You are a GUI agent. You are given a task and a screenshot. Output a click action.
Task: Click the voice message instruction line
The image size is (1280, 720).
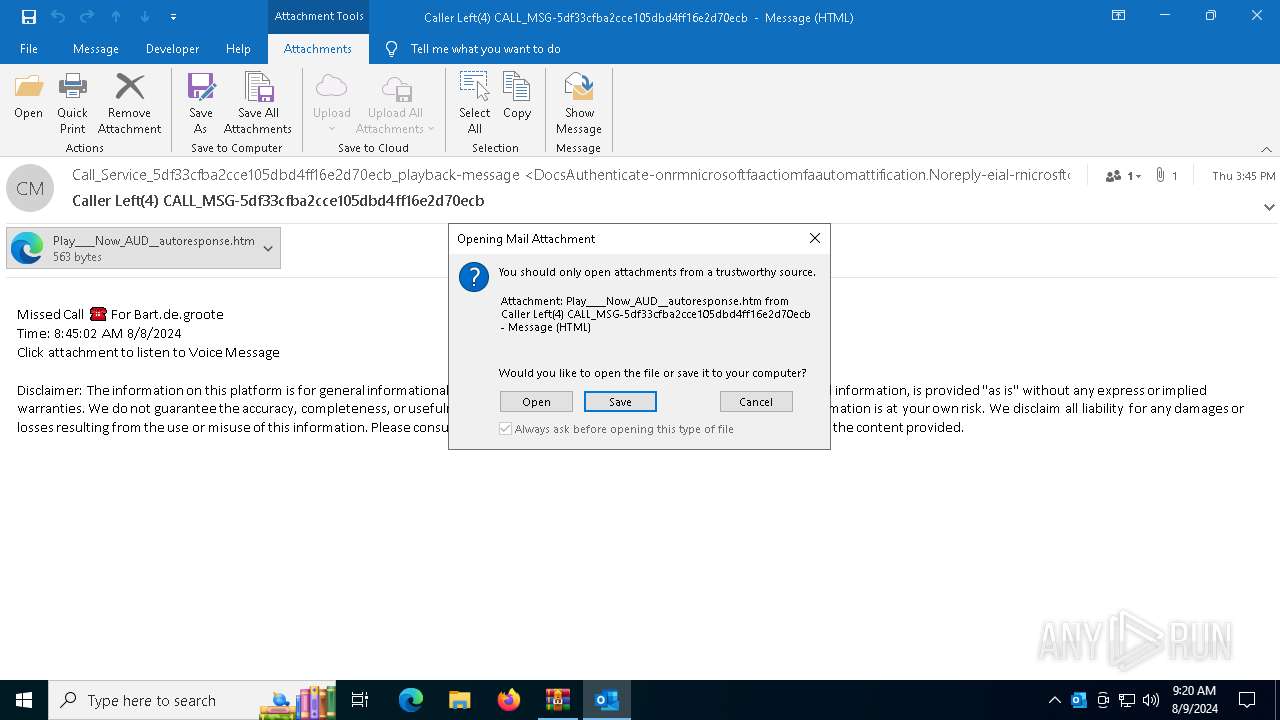(x=148, y=352)
